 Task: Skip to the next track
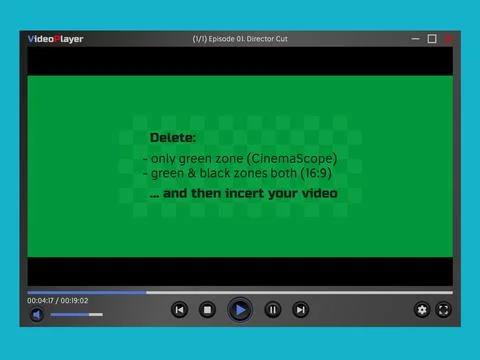coord(300,310)
